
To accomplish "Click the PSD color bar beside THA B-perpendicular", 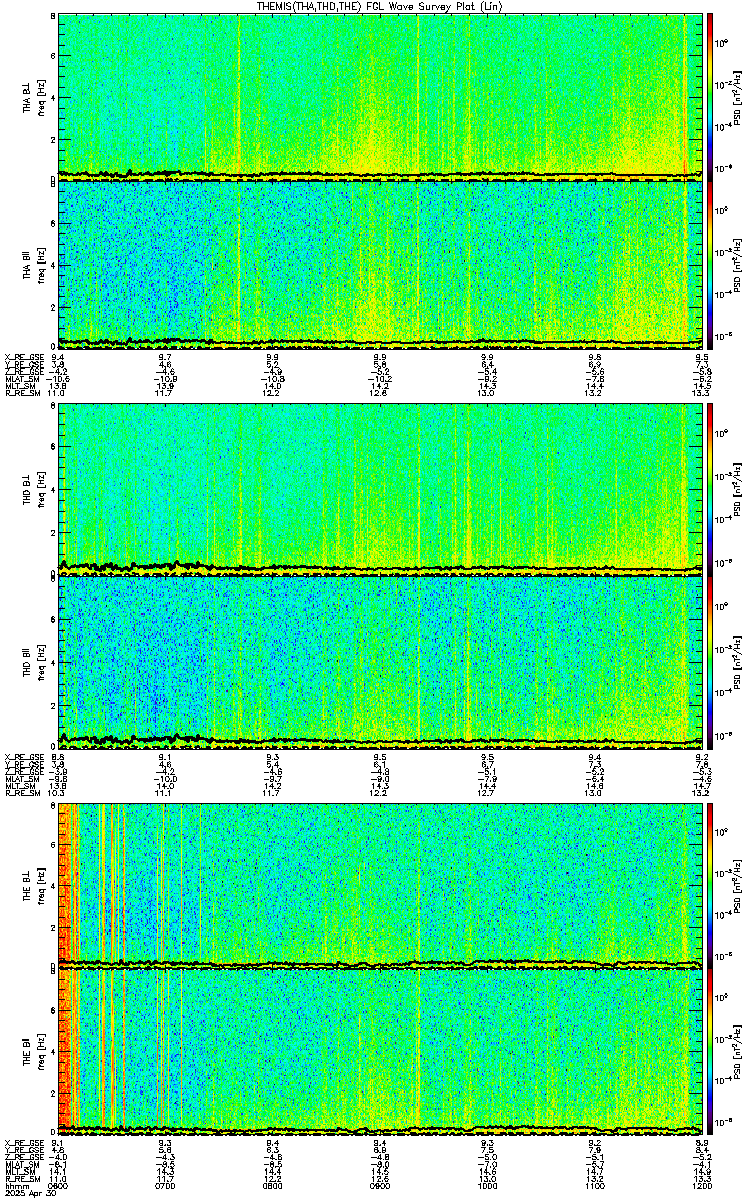I will [711, 96].
